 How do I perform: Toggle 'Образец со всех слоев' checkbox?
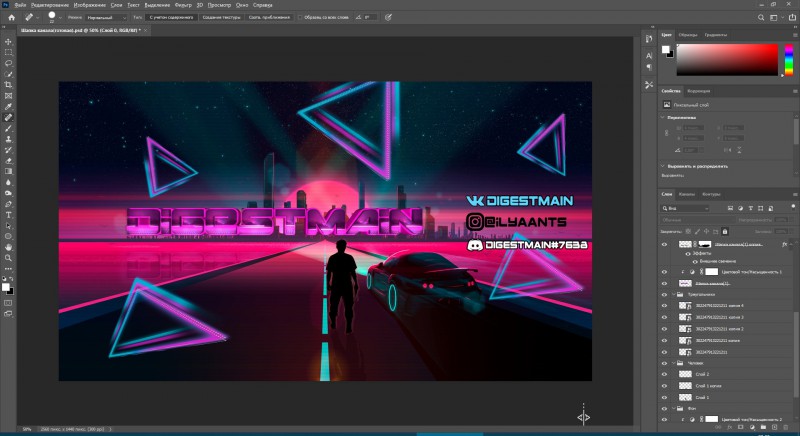tap(300, 17)
